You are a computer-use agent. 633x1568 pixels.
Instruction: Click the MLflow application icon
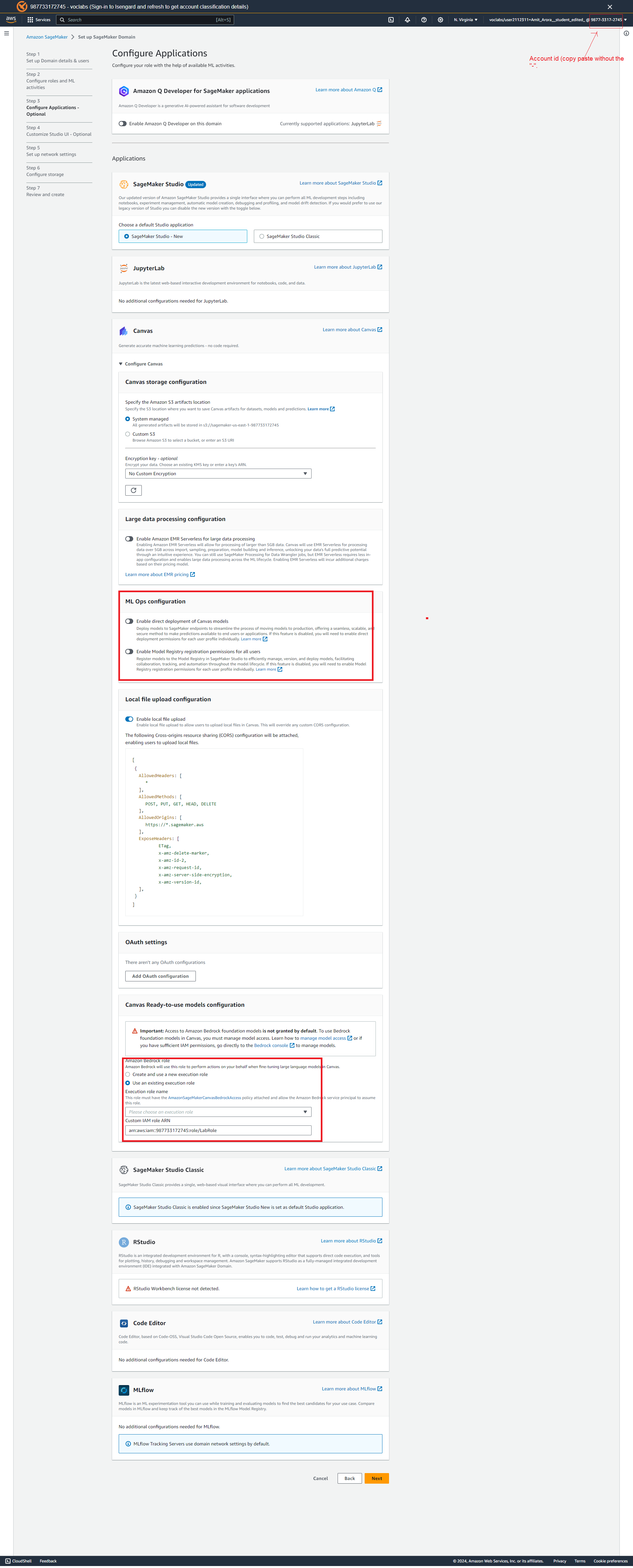pos(124,1390)
